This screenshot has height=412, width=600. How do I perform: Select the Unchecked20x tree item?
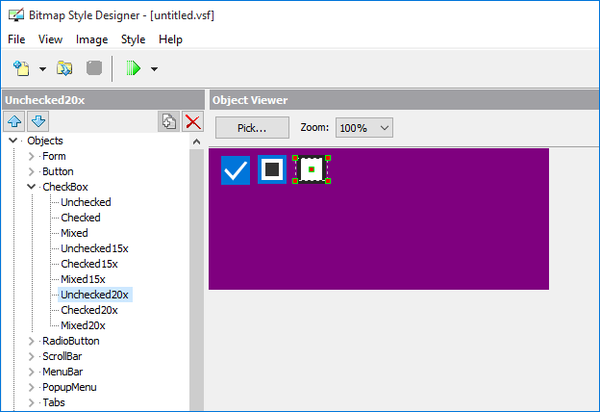click(x=95, y=295)
